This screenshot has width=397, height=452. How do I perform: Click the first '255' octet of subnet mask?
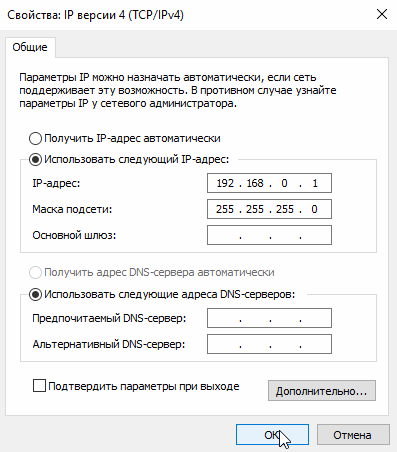pyautogui.click(x=225, y=209)
